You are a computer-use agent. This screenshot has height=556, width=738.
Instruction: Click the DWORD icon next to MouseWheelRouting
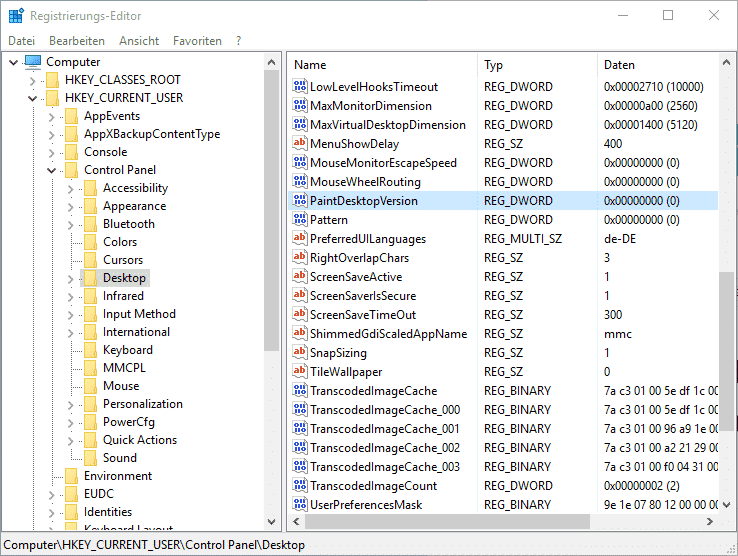(x=300, y=181)
